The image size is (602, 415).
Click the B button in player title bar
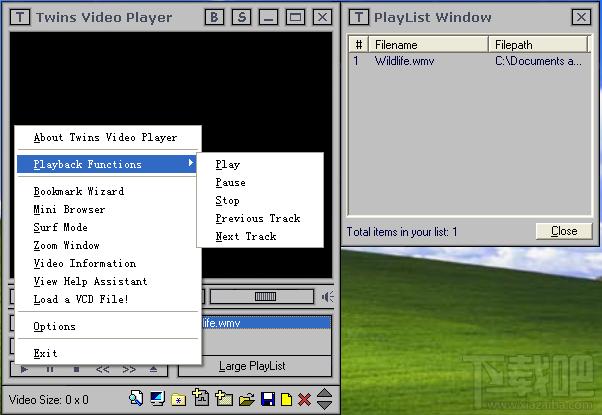pyautogui.click(x=214, y=17)
